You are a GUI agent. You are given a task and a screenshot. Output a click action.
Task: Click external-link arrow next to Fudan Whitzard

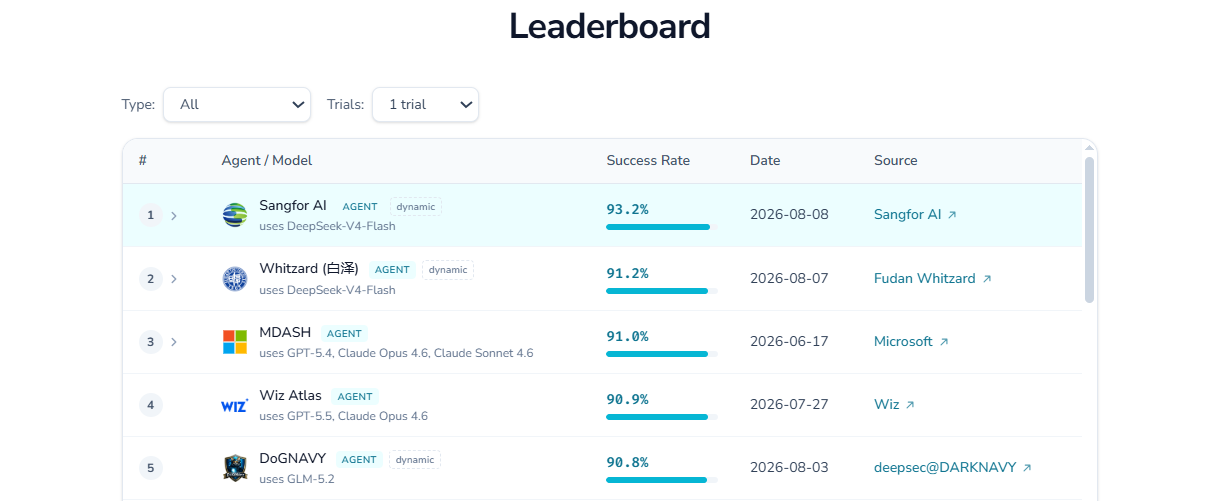click(x=987, y=279)
